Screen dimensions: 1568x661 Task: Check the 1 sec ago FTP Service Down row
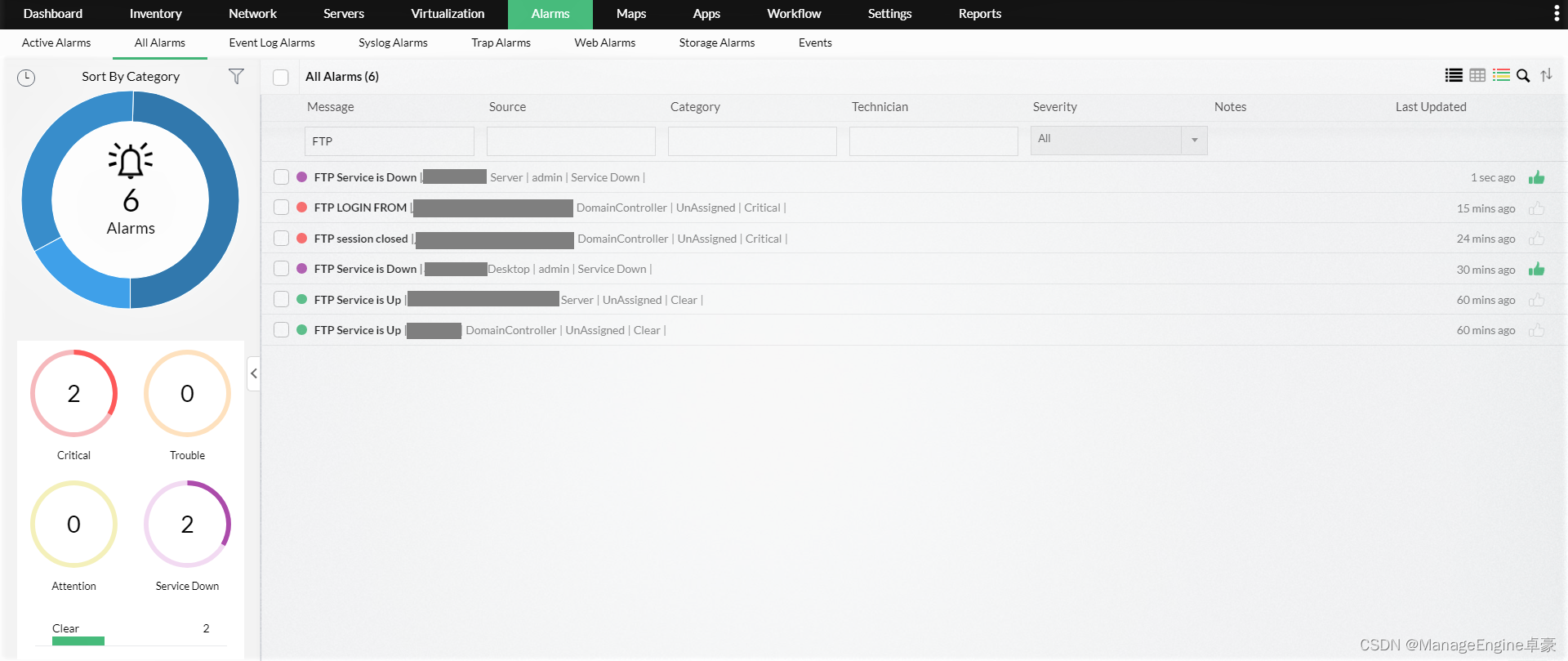tap(281, 176)
